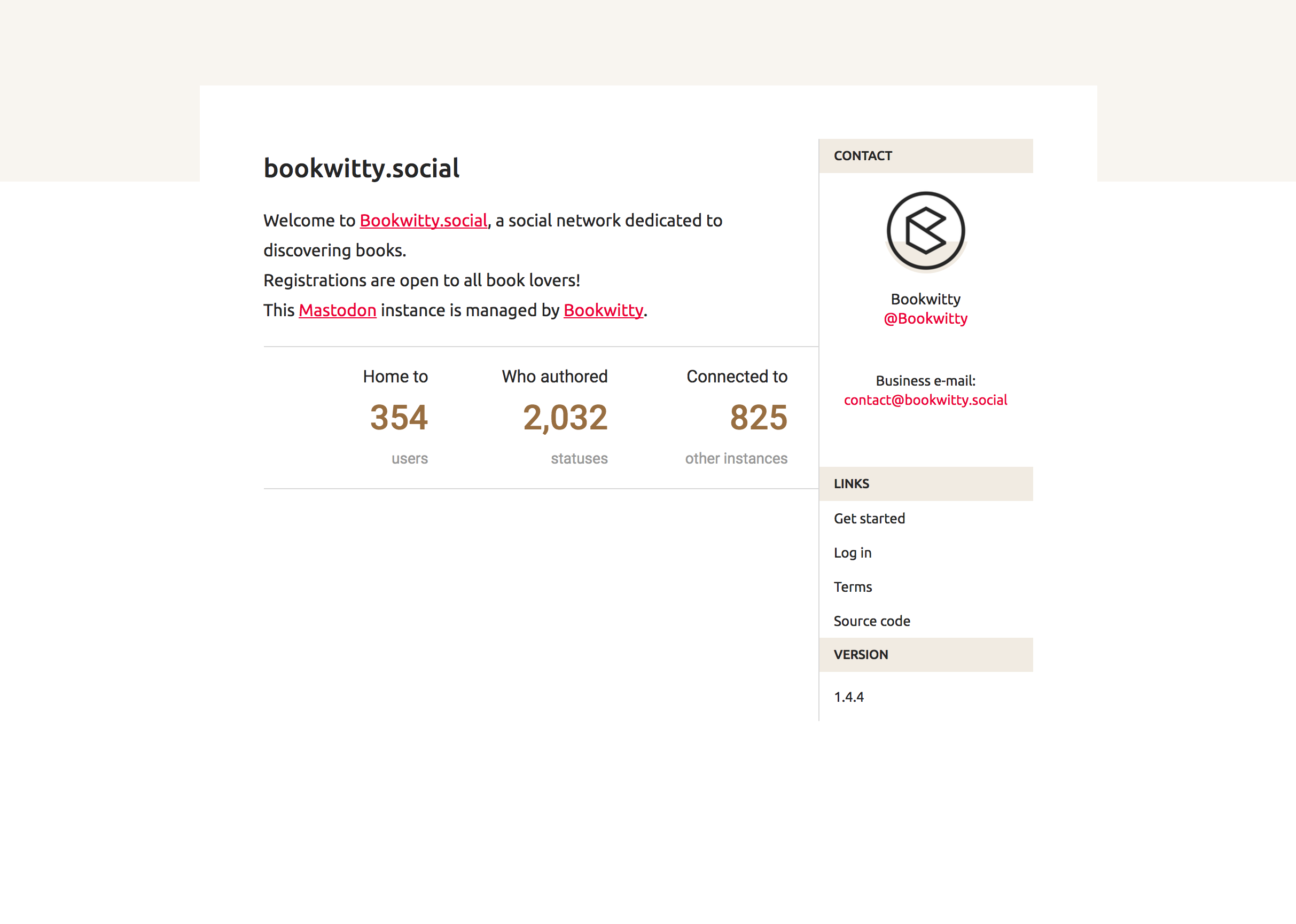Click the Bookwitty logo avatar

[x=926, y=231]
